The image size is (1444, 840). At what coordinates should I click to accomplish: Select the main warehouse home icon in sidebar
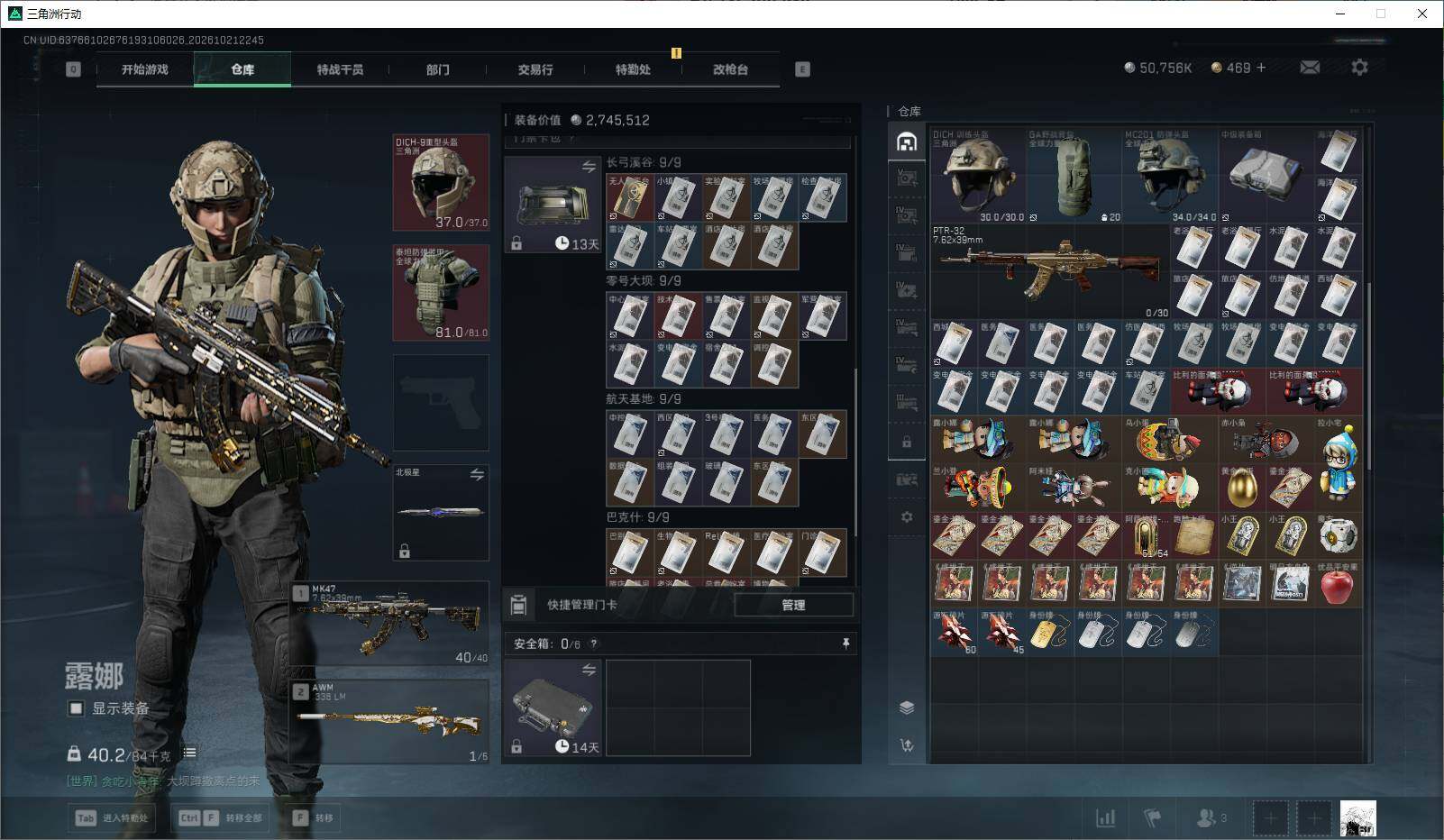[x=907, y=142]
